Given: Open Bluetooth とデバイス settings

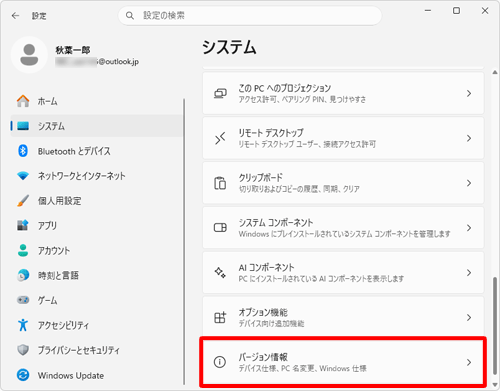Looking at the screenshot, I should click(97, 151).
